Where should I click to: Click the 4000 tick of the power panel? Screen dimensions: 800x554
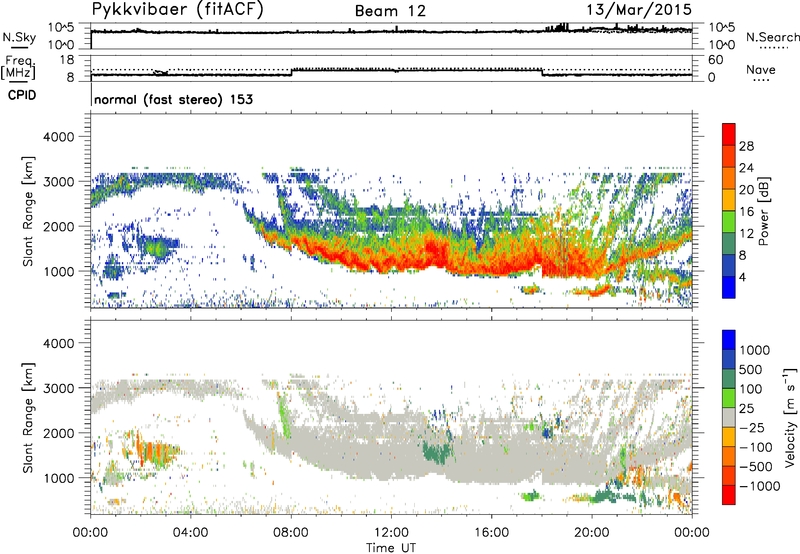[x=58, y=137]
